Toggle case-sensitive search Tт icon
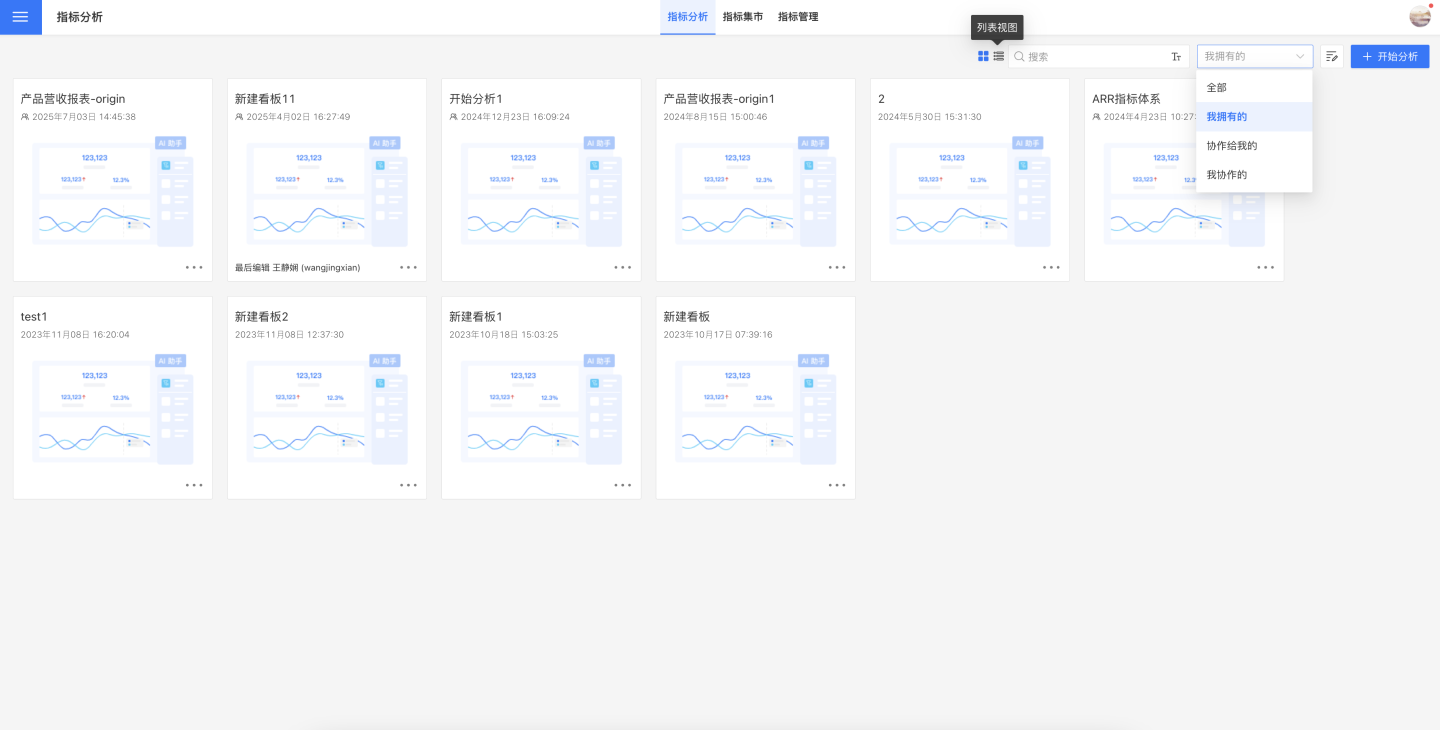Viewport: 1440px width, 730px height. [x=1176, y=57]
